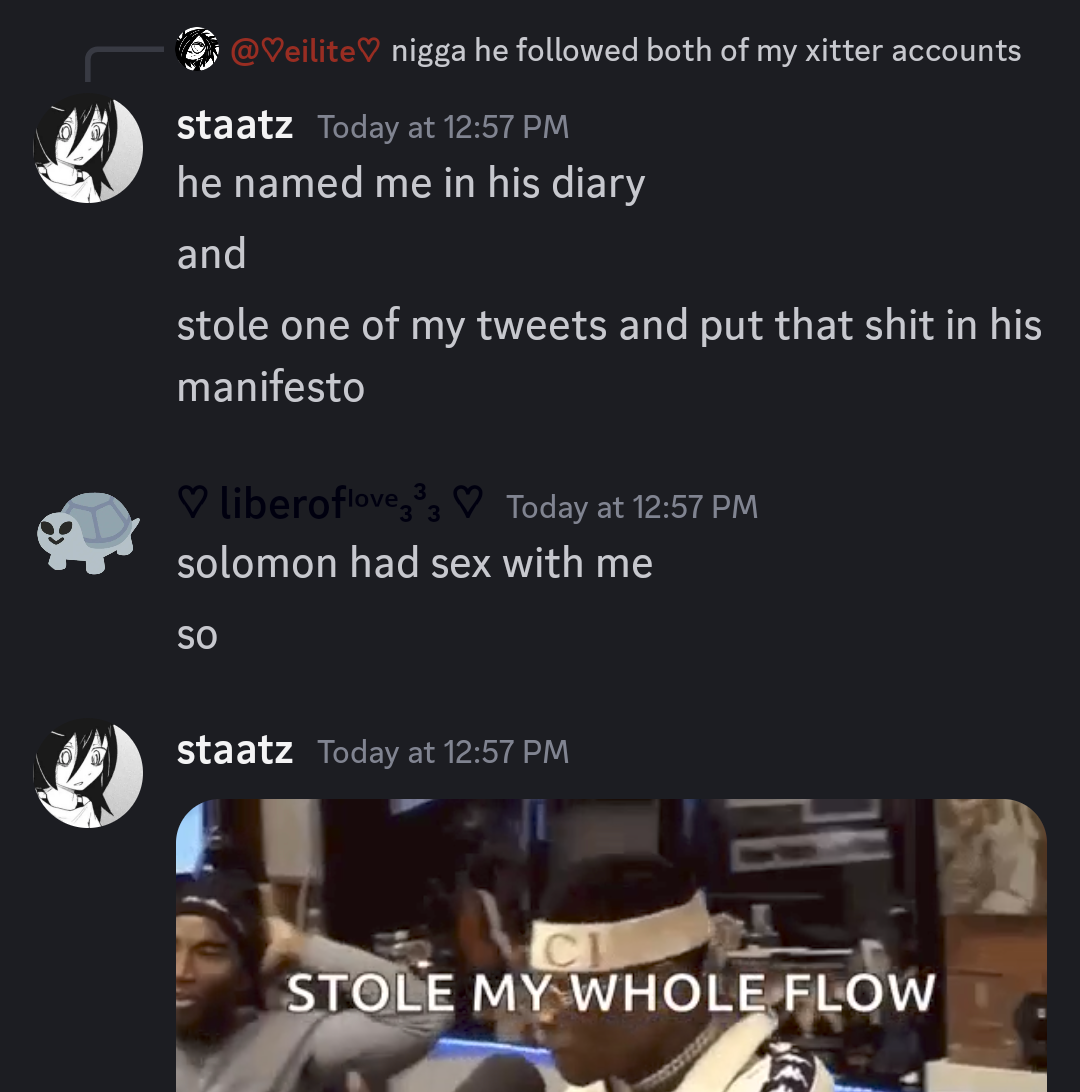The width and height of the screenshot is (1080, 1092).
Task: Click the single-word message "and"
Action: (211, 255)
